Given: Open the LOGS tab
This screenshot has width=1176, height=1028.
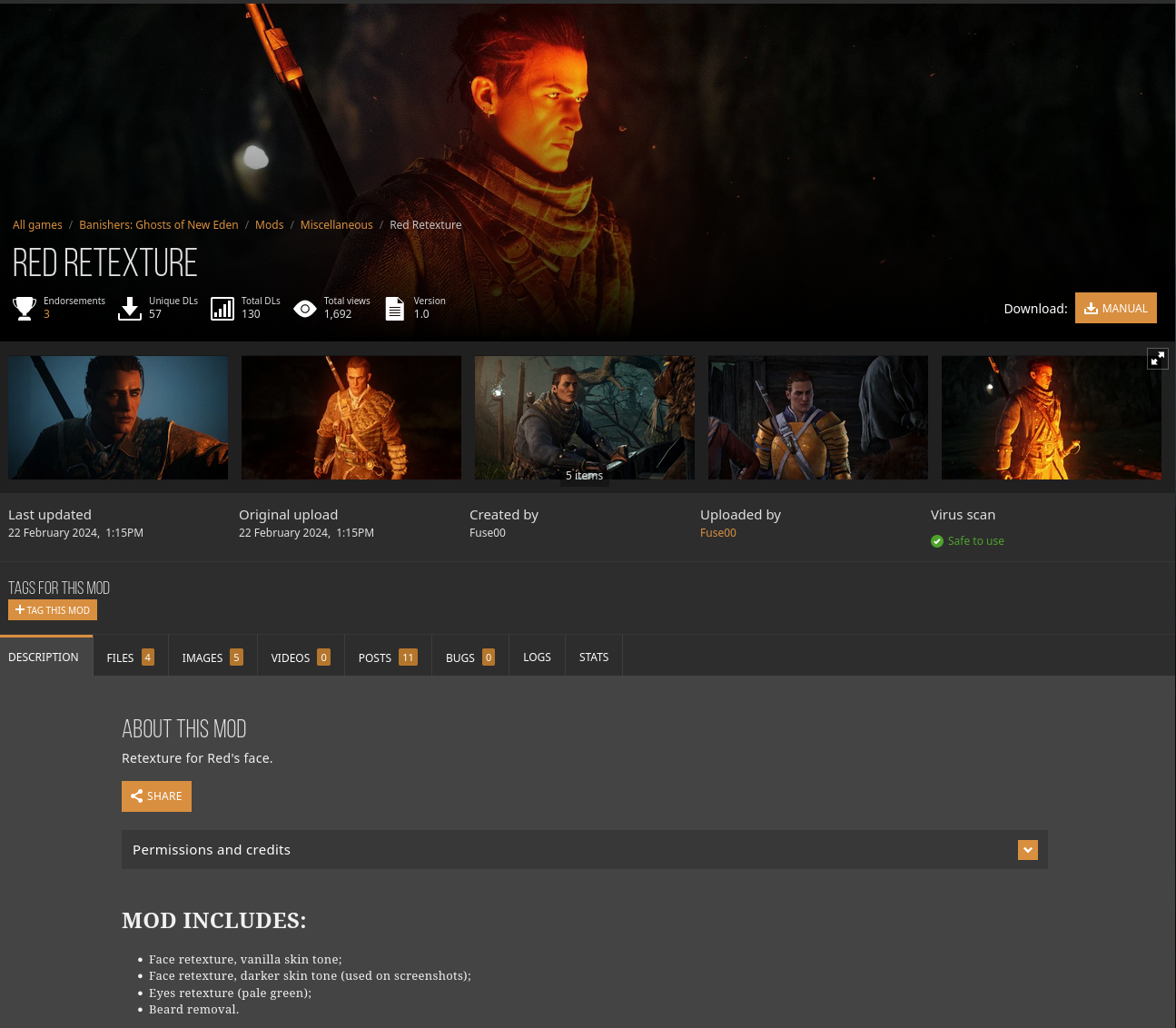Looking at the screenshot, I should (537, 657).
